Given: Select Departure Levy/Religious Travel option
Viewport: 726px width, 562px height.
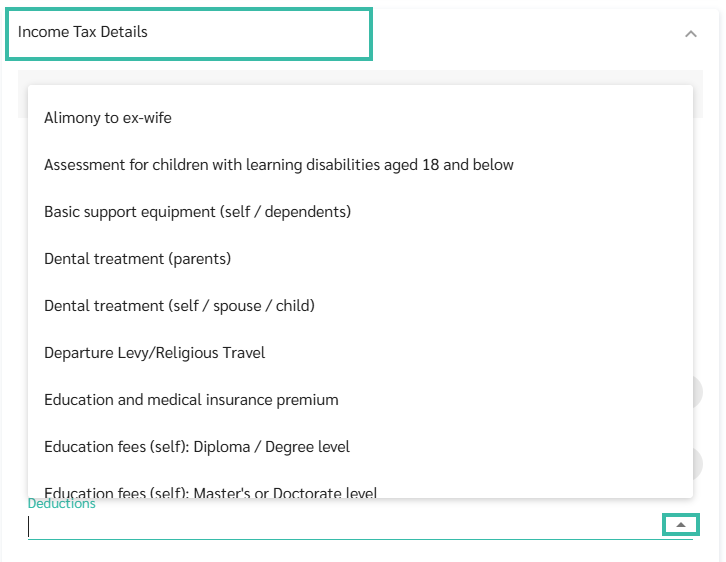Looking at the screenshot, I should point(154,353).
